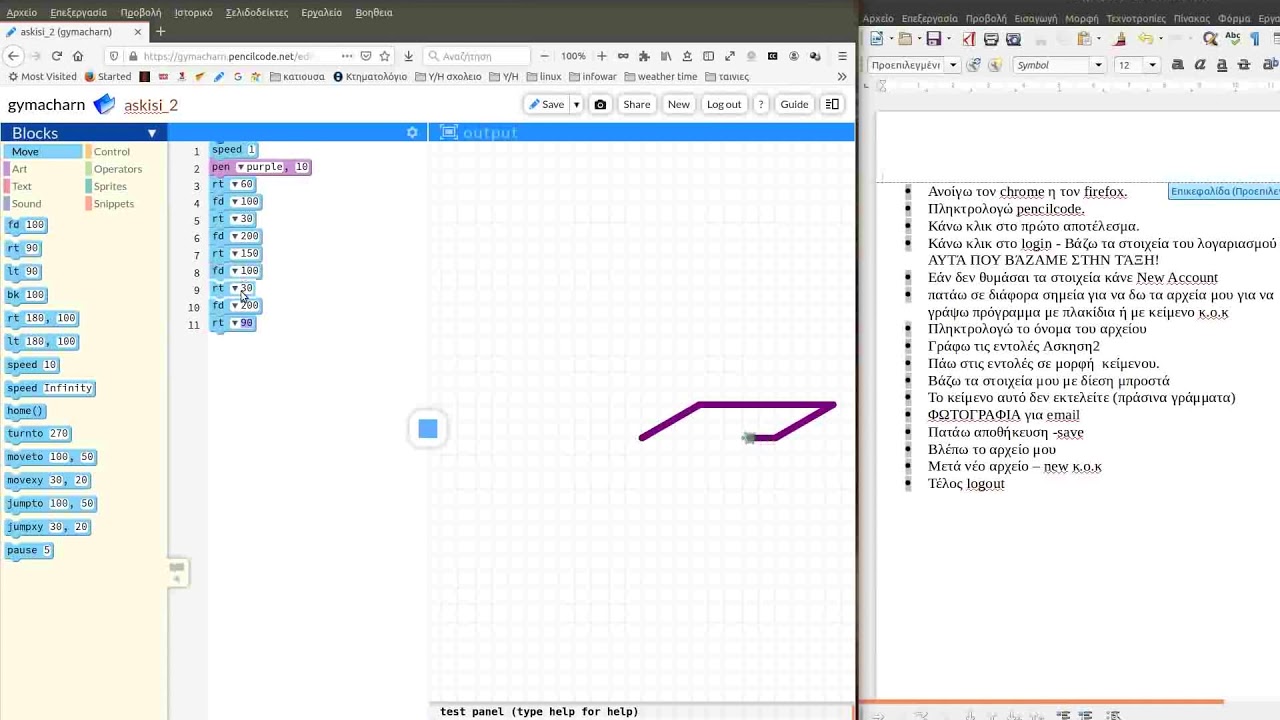Collapse the Blocks palette with its arrow
Image resolution: width=1280 pixels, height=720 pixels.
152,133
